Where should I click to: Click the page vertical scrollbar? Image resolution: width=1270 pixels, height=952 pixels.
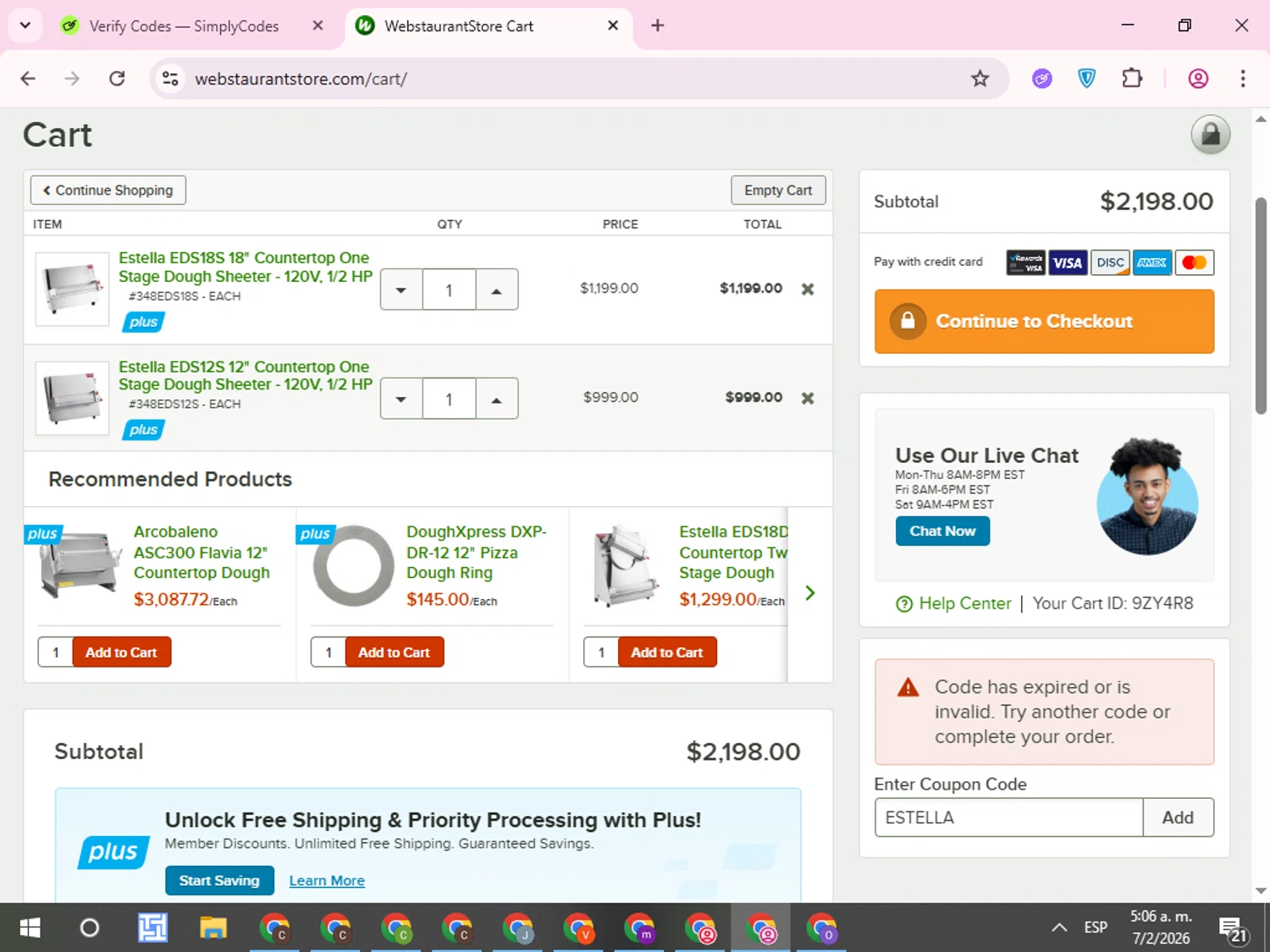pos(1261,305)
